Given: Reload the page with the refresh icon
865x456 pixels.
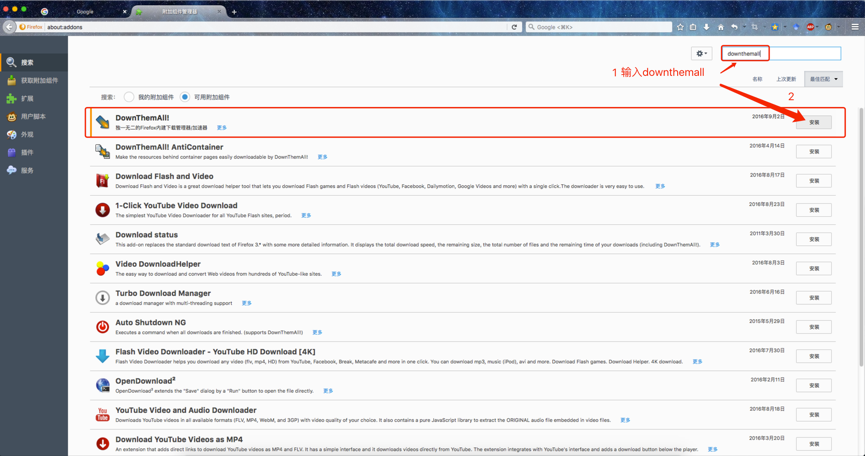Looking at the screenshot, I should 514,26.
